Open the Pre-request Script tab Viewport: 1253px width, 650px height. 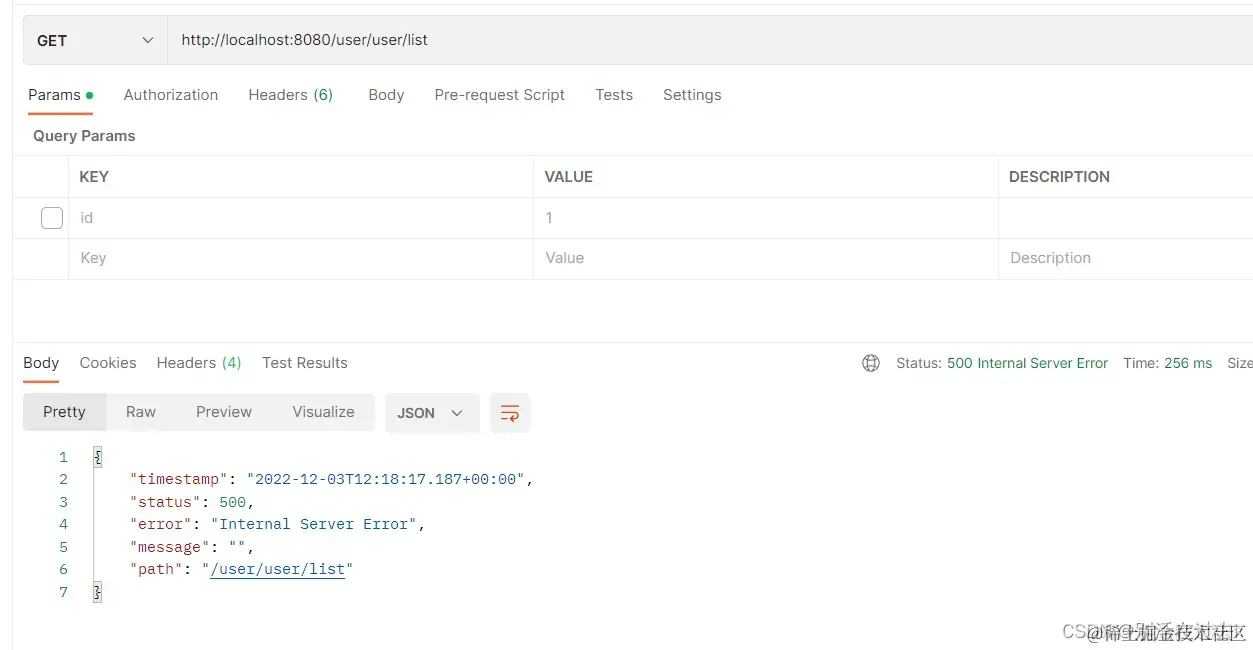[x=500, y=95]
